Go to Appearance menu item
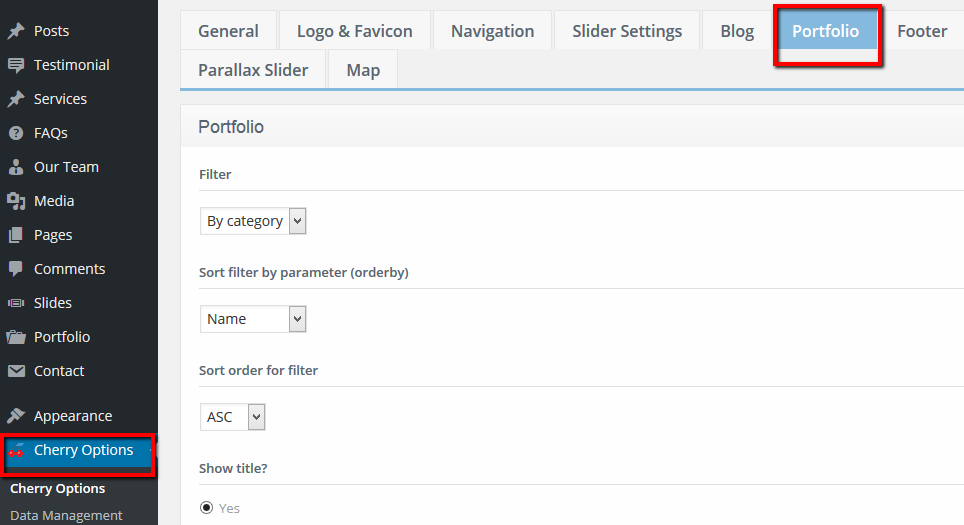The image size is (964, 525). coord(73,416)
